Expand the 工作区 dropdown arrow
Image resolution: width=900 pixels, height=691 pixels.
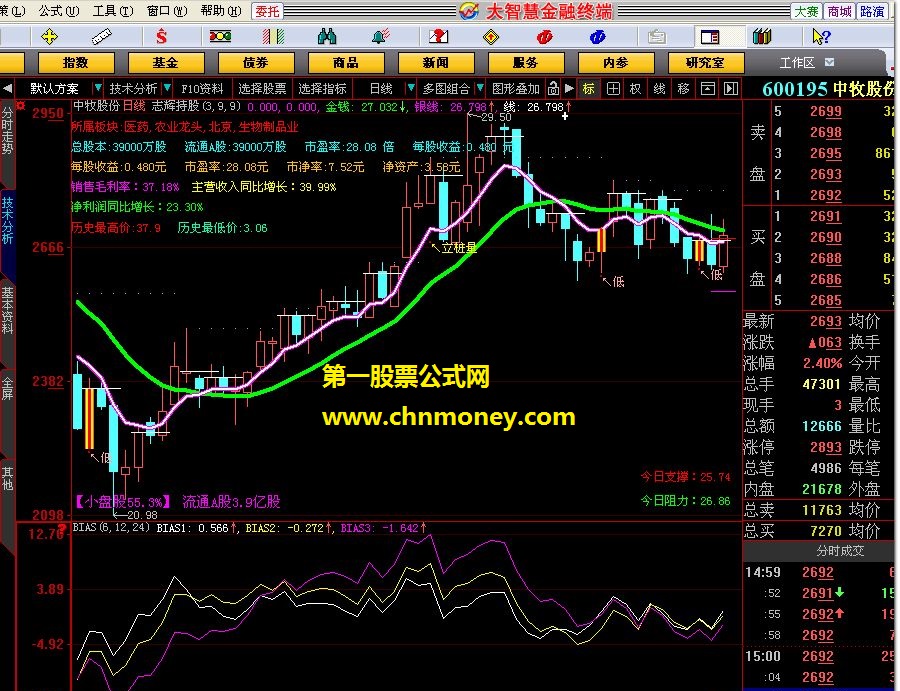(x=829, y=62)
